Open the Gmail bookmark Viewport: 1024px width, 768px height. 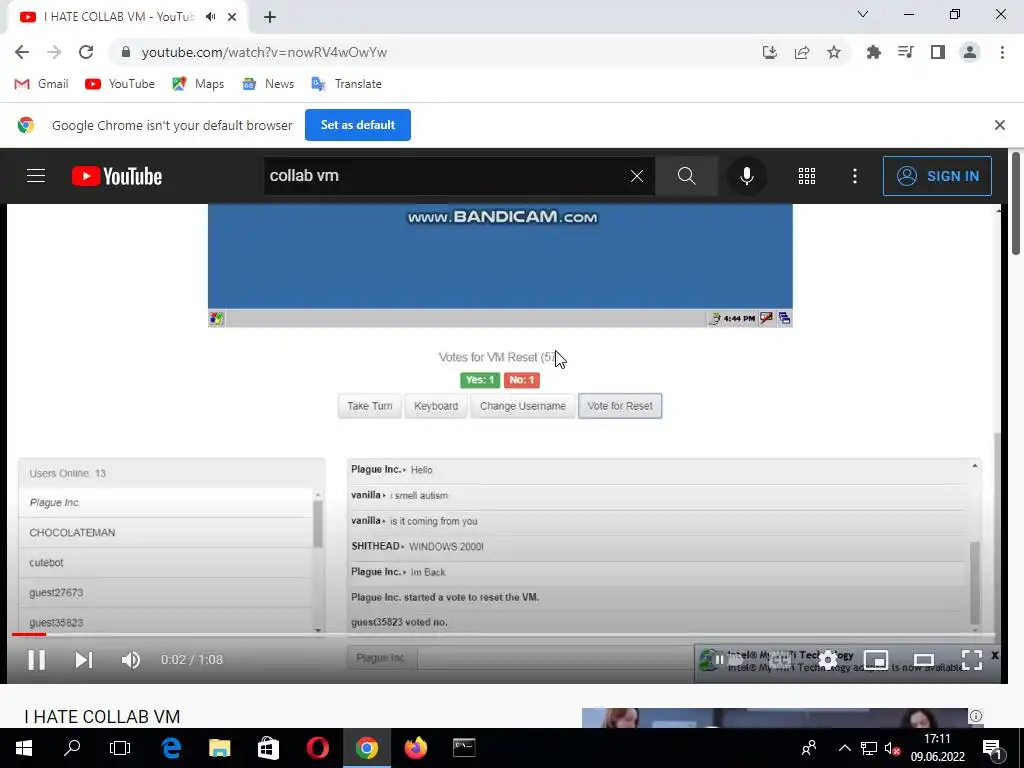point(41,84)
